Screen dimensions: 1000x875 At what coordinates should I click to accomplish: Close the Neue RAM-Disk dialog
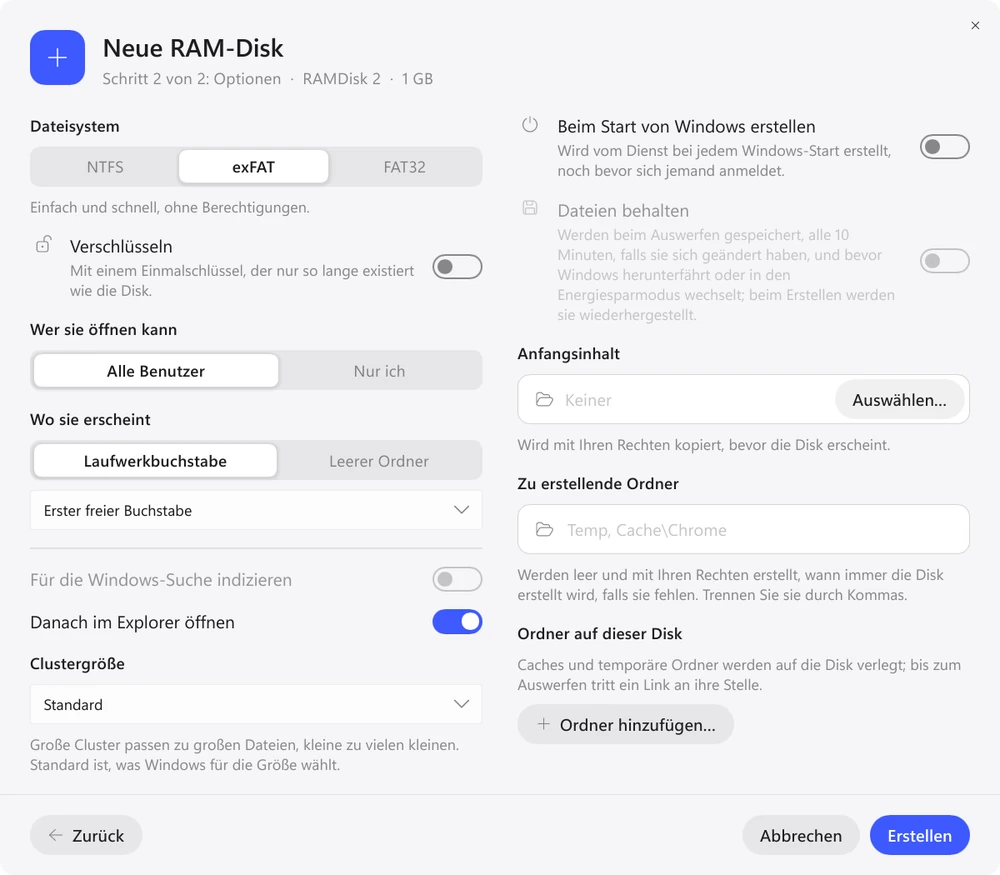click(975, 26)
